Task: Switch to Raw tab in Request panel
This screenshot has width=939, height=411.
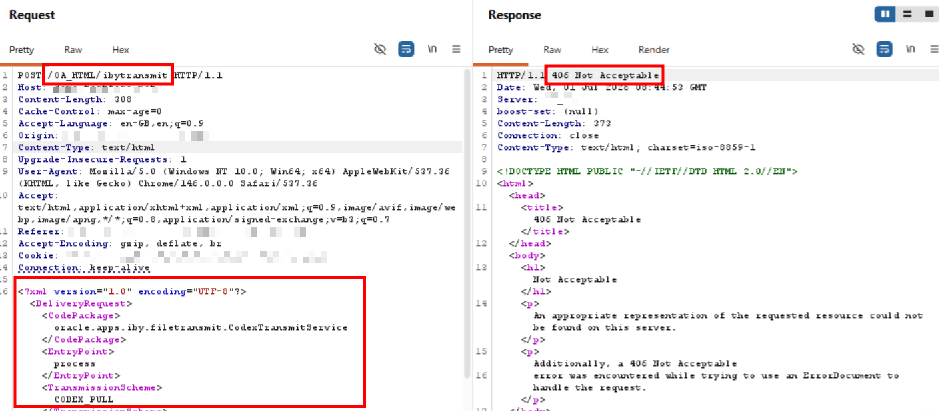Action: 73,50
